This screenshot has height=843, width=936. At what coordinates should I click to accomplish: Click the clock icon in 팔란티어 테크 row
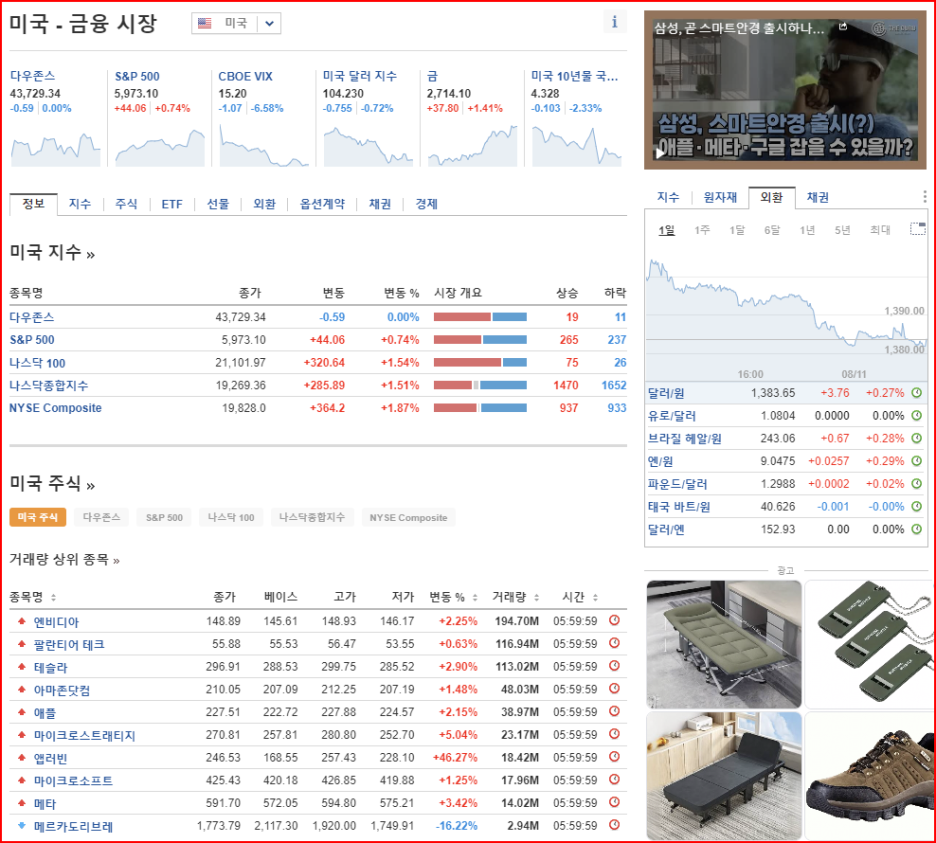coord(614,643)
